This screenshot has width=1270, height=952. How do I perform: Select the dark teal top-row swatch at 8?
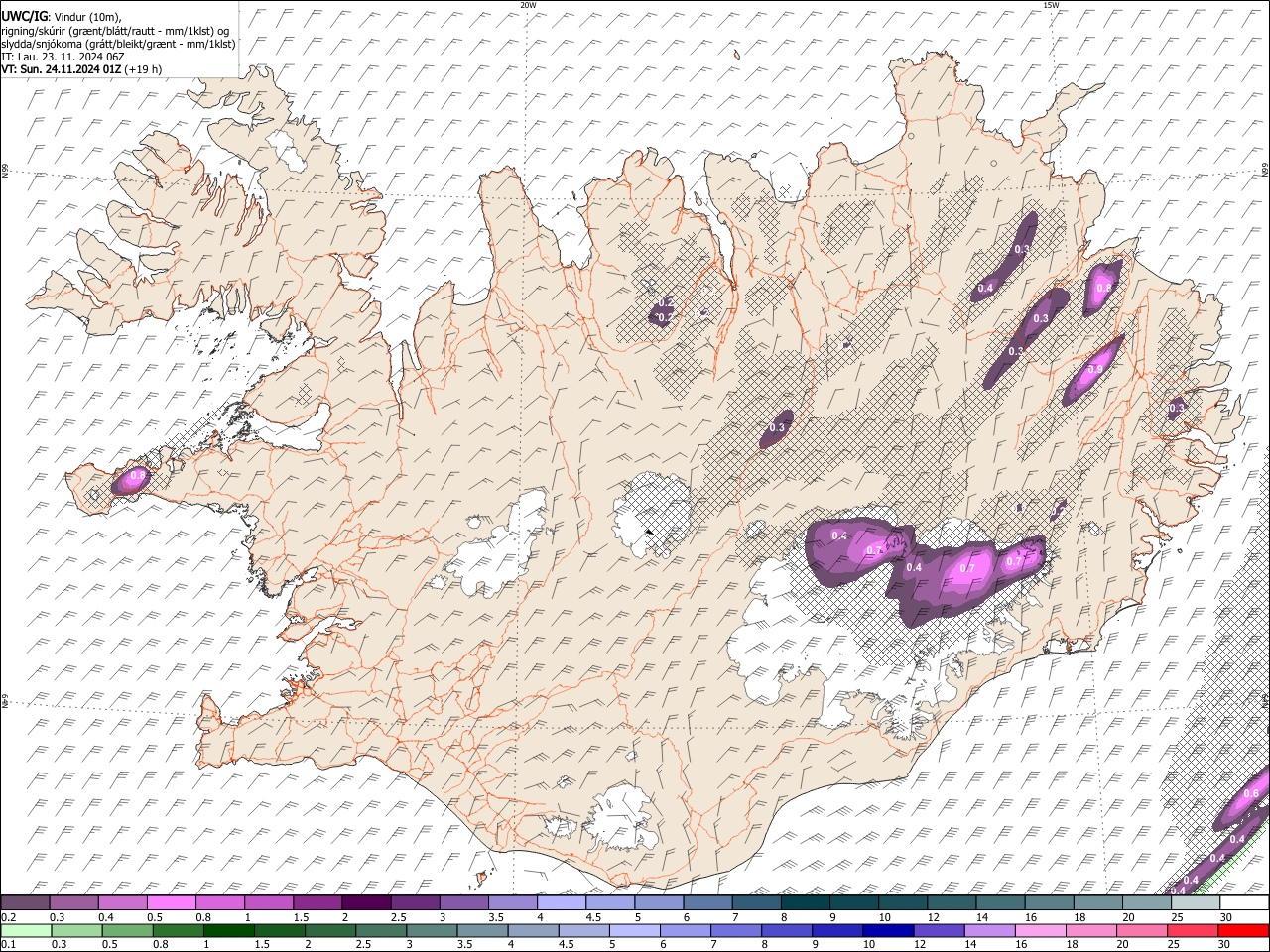pos(805,903)
